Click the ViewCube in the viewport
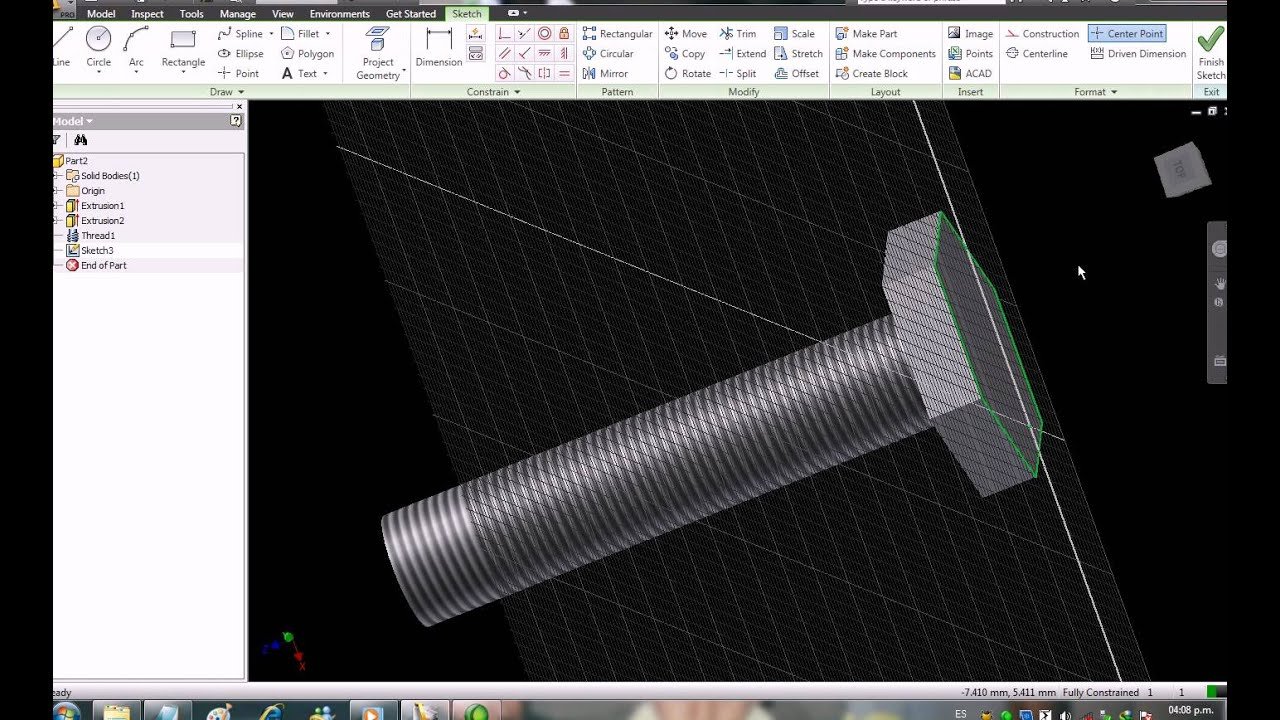This screenshot has height=720, width=1280. [x=1181, y=170]
